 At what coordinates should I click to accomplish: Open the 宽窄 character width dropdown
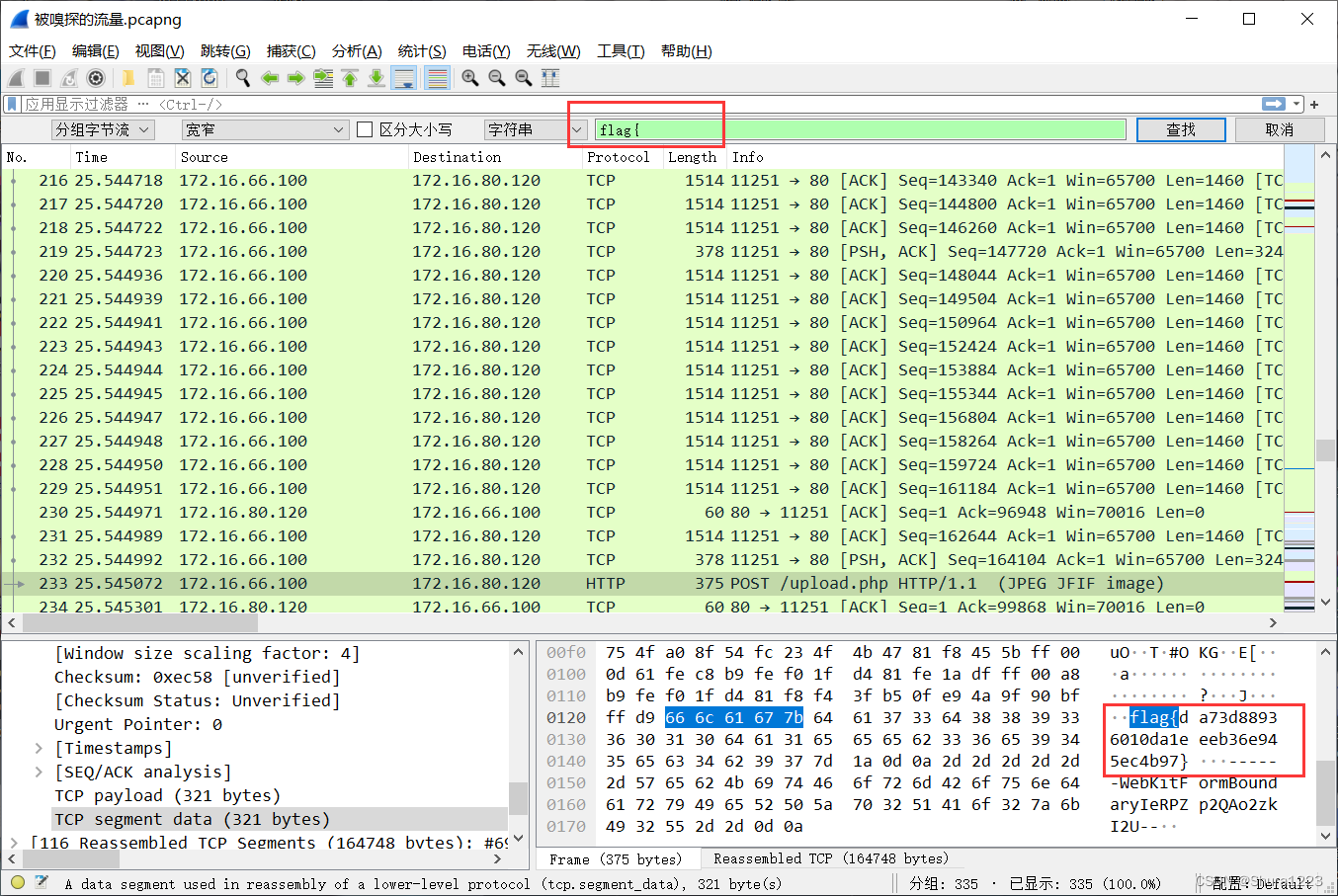[x=262, y=129]
